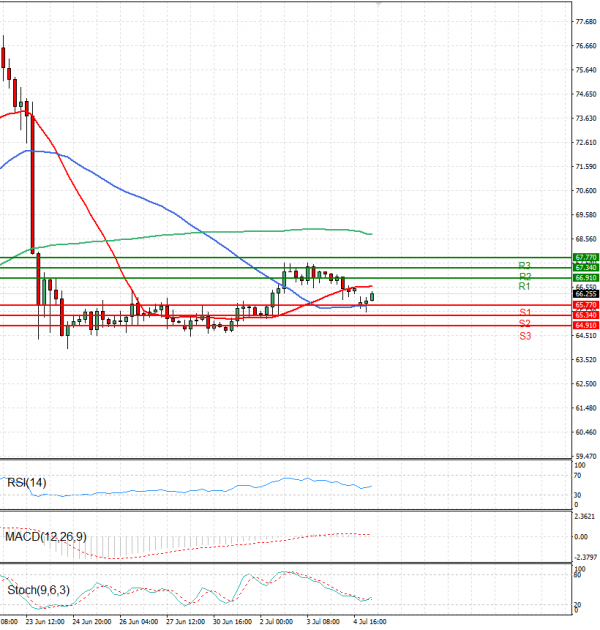
Task: Click the 77.680 price axis value
Action: pos(586,22)
